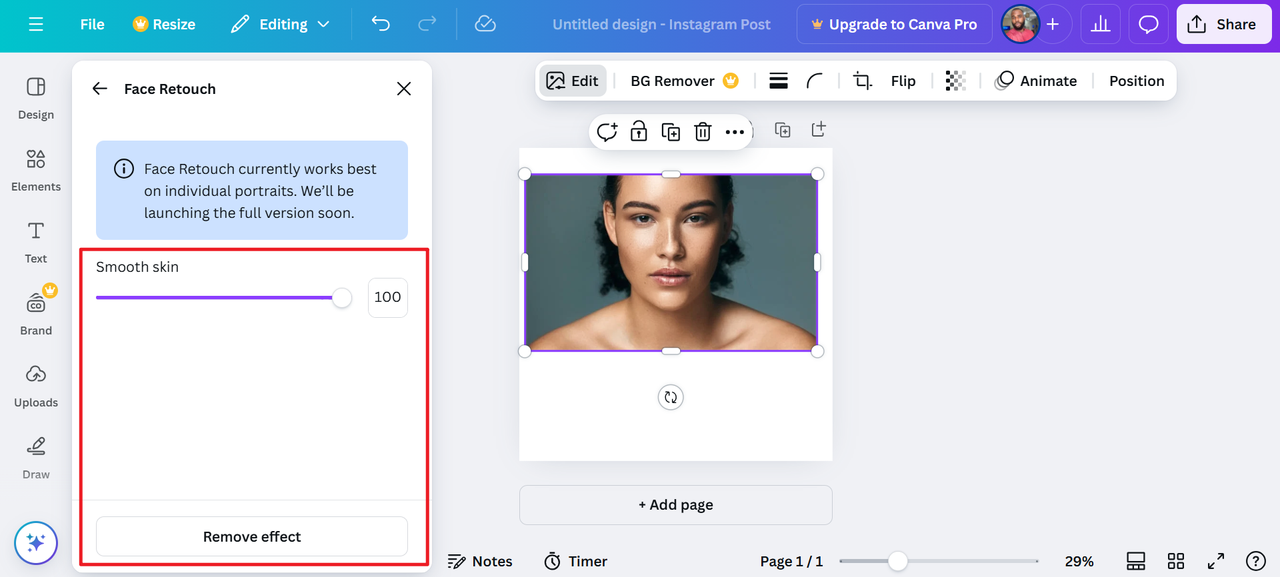This screenshot has width=1280, height=577.
Task: Add collaborators with the plus icon
Action: (1052, 24)
